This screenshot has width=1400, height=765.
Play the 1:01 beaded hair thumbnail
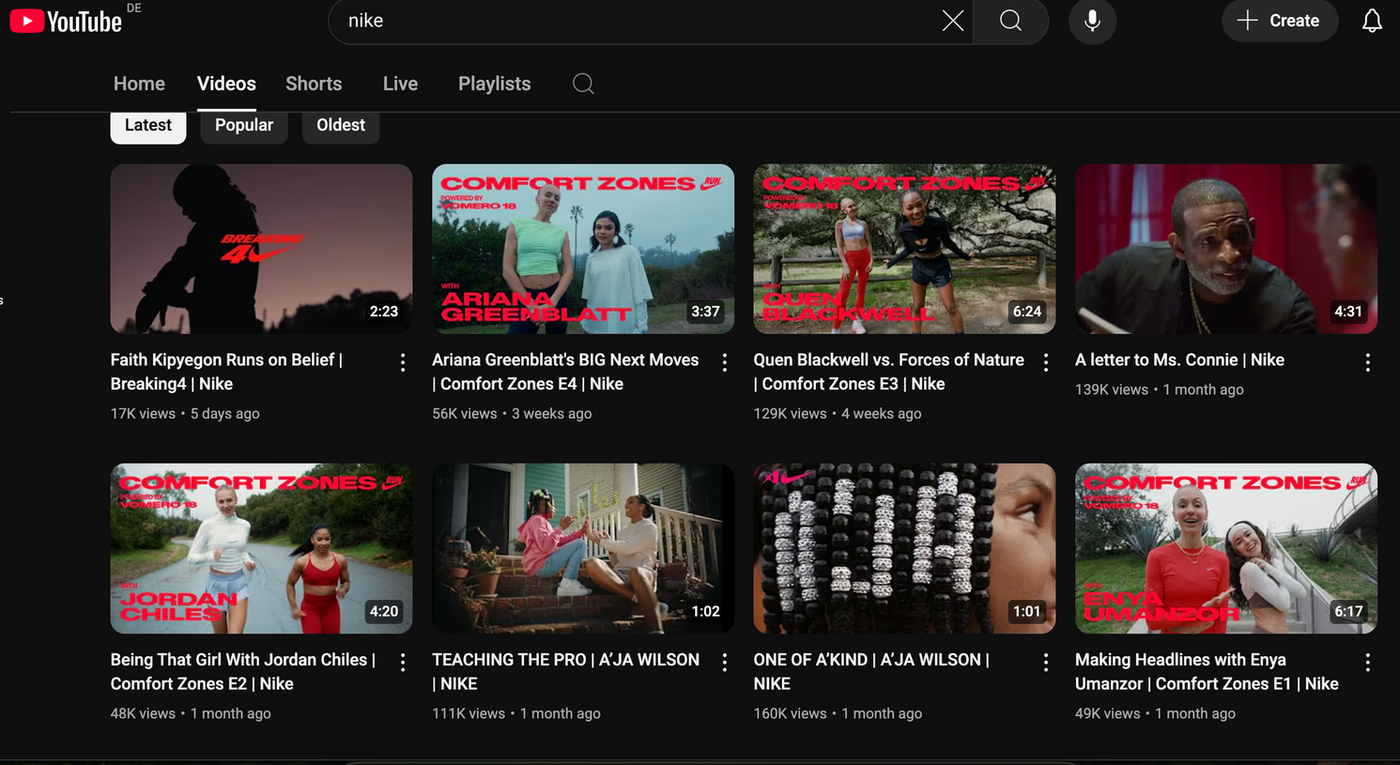(904, 549)
